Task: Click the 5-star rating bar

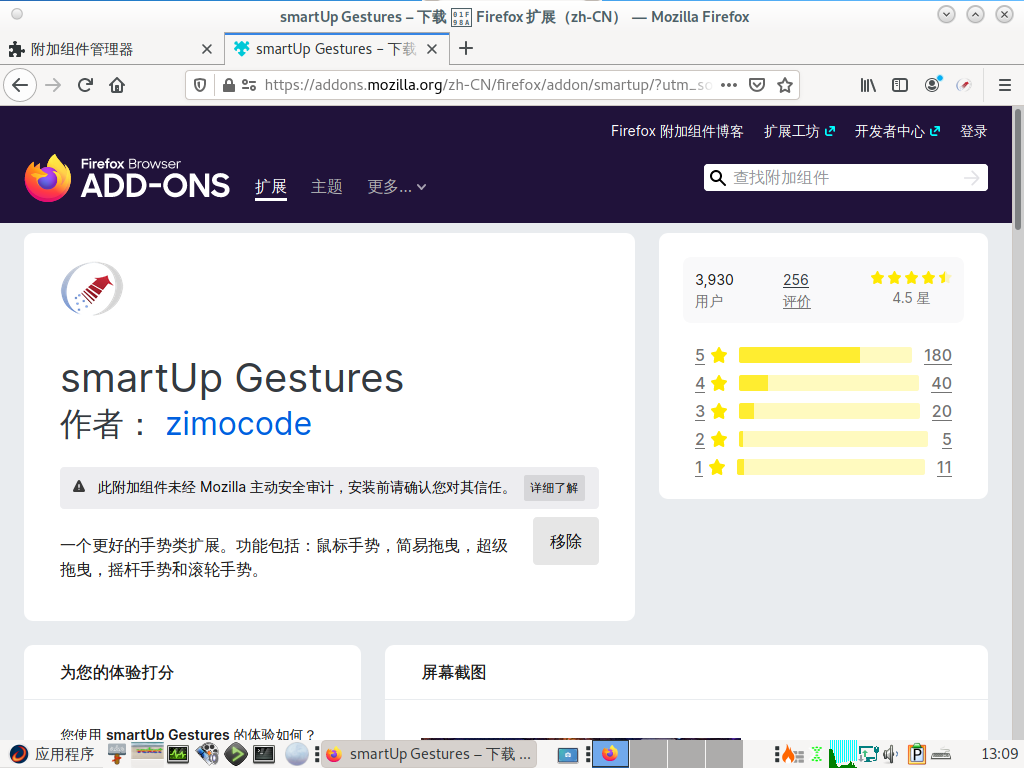Action: coord(825,355)
